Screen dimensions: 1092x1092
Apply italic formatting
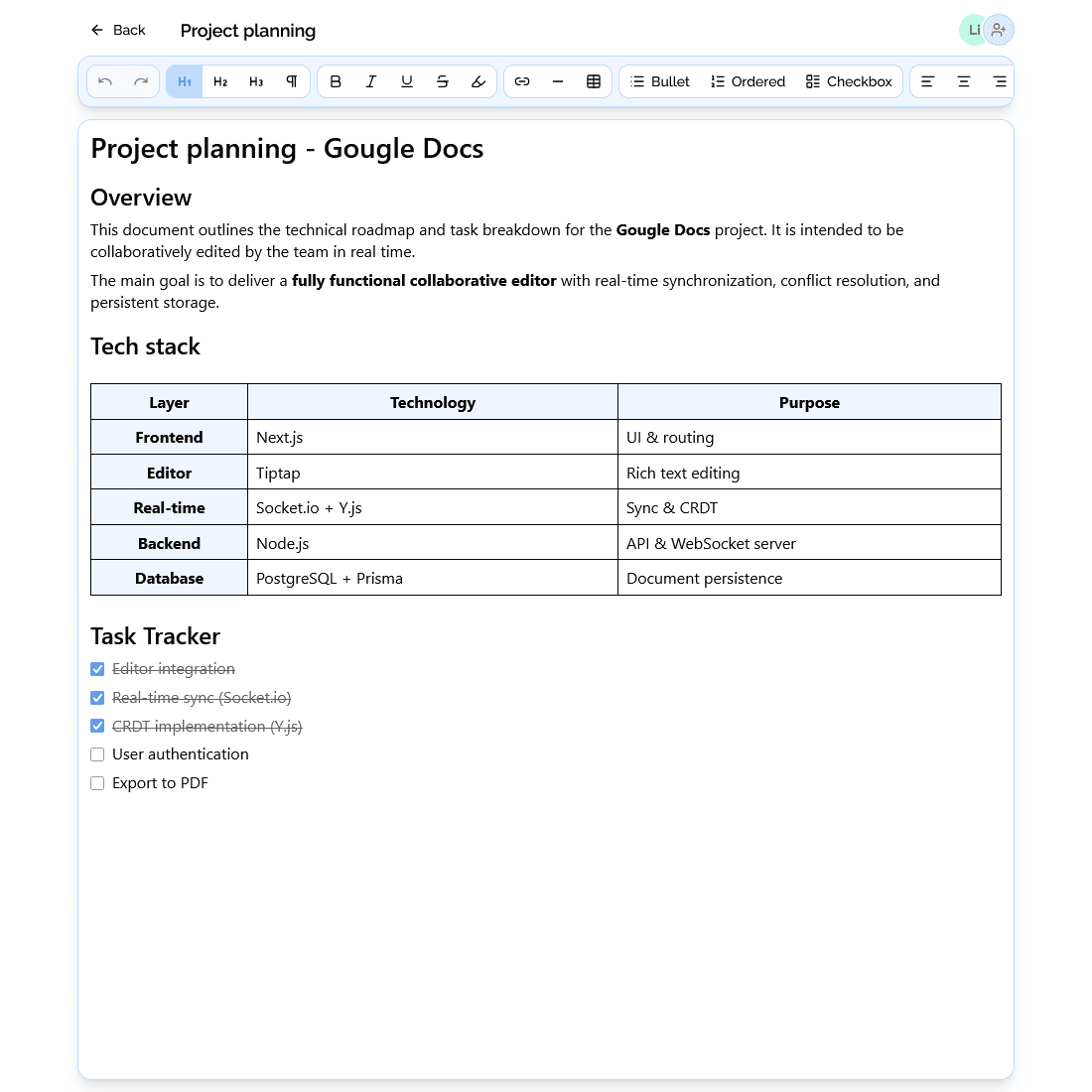[371, 81]
